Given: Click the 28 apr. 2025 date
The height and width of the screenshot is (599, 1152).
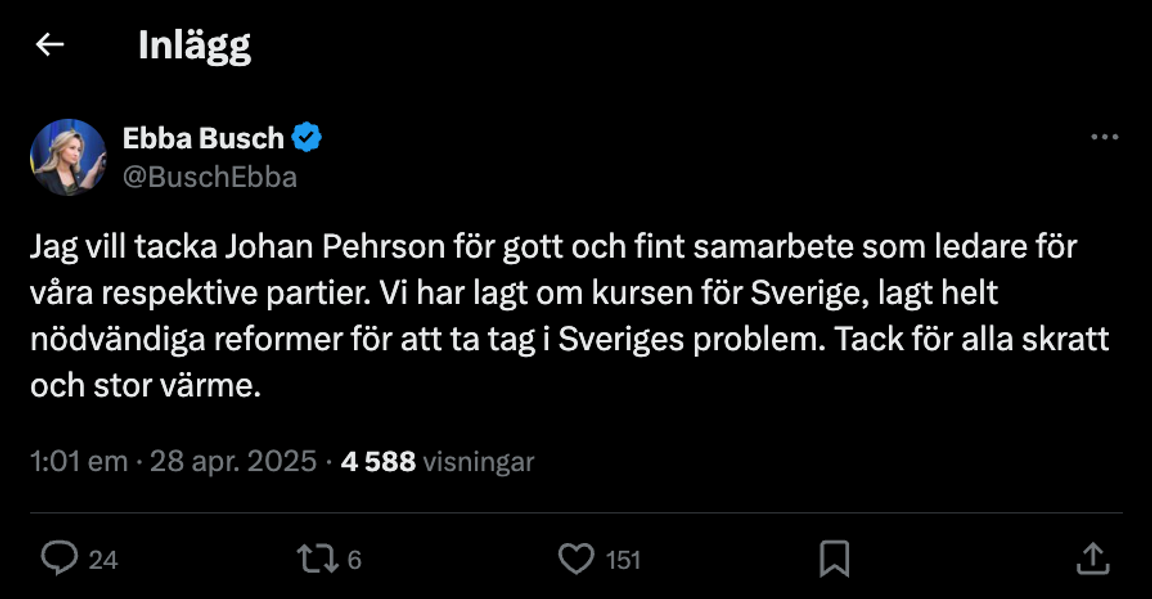Looking at the screenshot, I should (233, 461).
